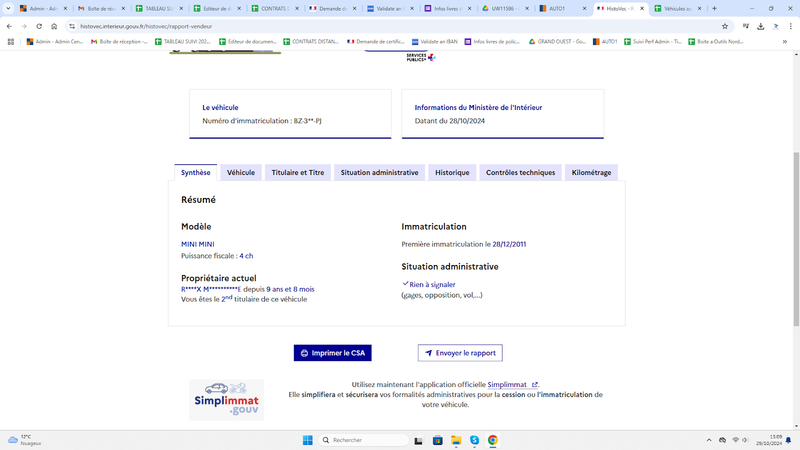Open the browser home page icon
The width and height of the screenshot is (800, 450).
pyautogui.click(x=54, y=26)
